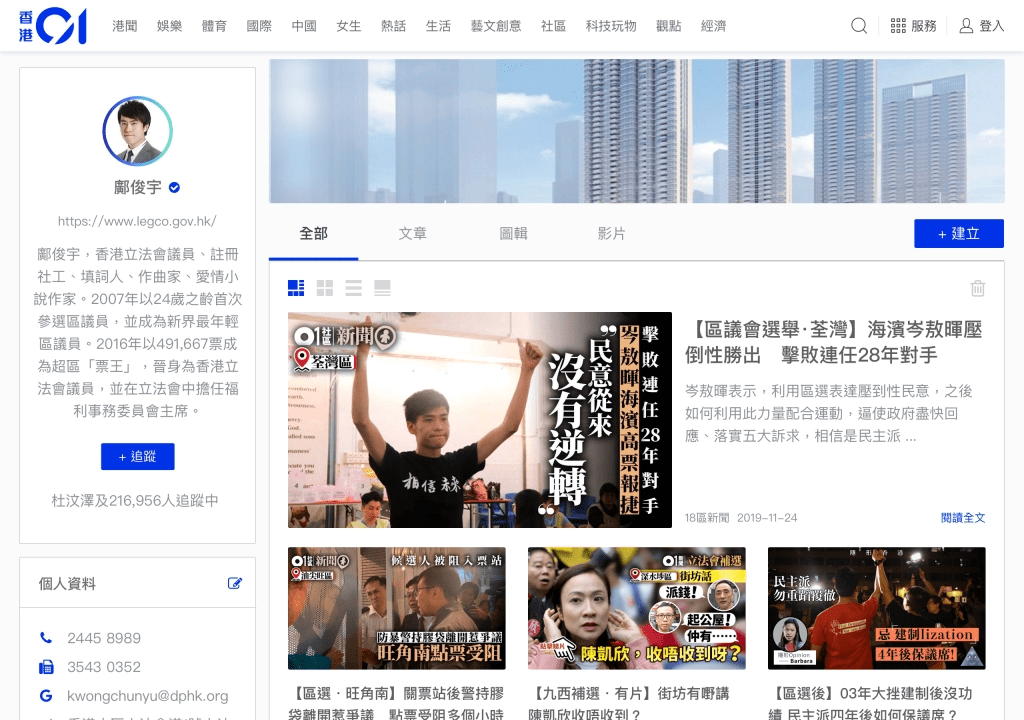This screenshot has width=1024, height=720.
Task: Open 旺角南 關票站 article title
Action: click(396, 704)
